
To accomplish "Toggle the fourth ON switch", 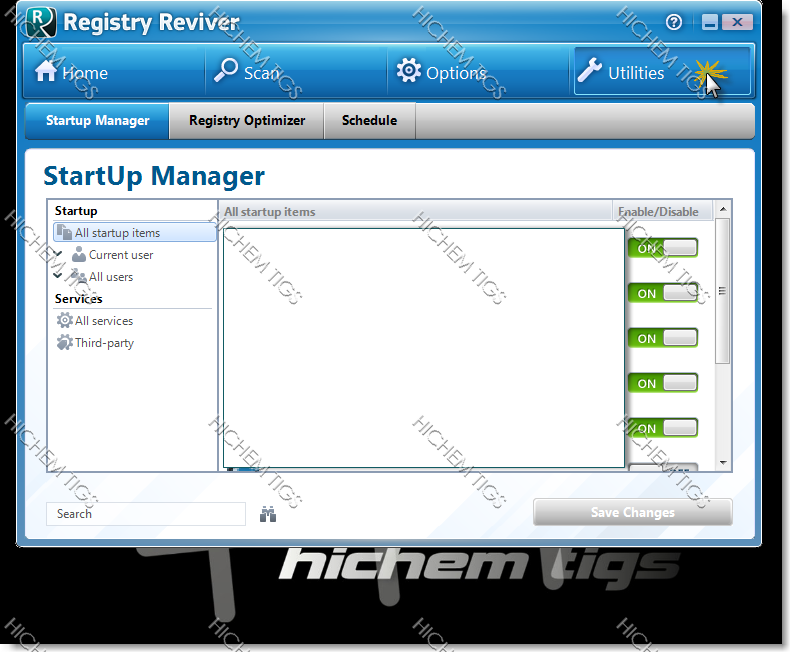I will [663, 383].
